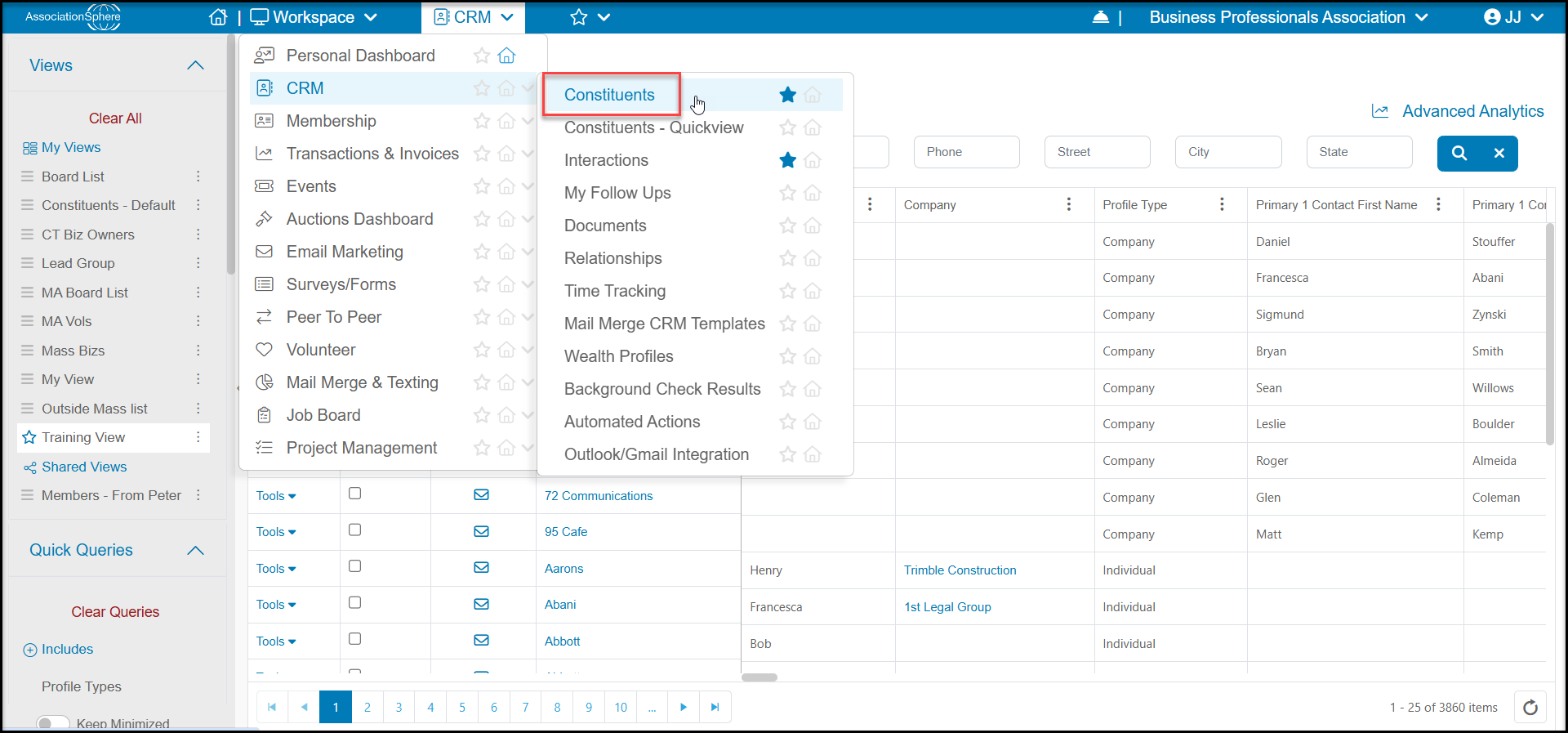Open the Trimble Construction company link
Viewport: 1568px width, 733px height.
coord(960,570)
